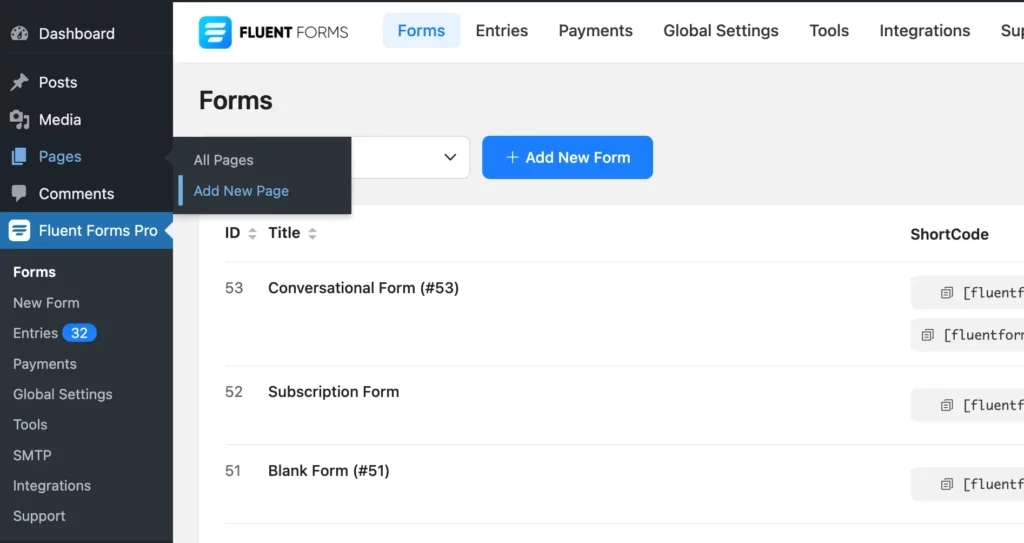This screenshot has width=1024, height=543.
Task: Open the Global Settings tab
Action: (x=721, y=31)
